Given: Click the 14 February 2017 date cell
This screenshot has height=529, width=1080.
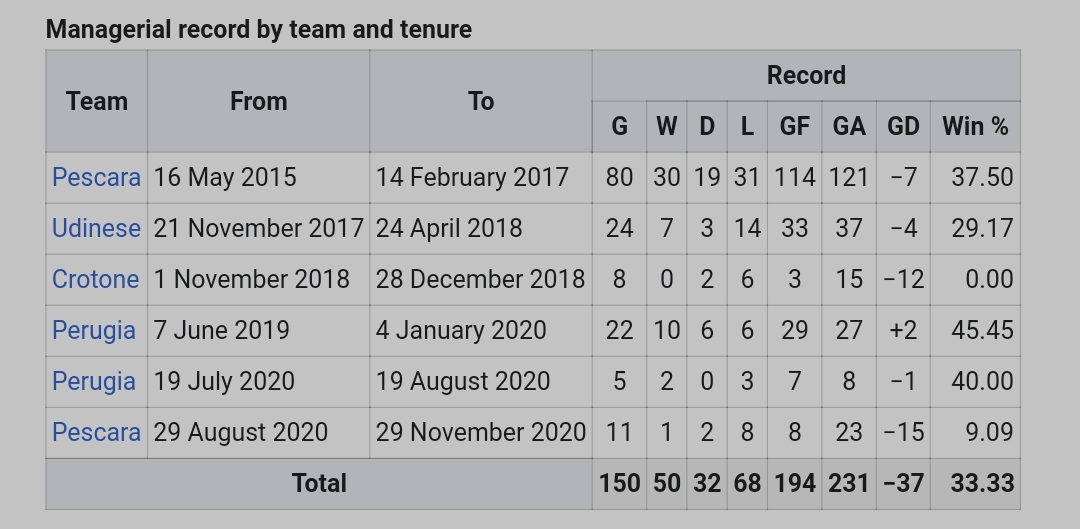Looking at the screenshot, I should click(x=472, y=177).
